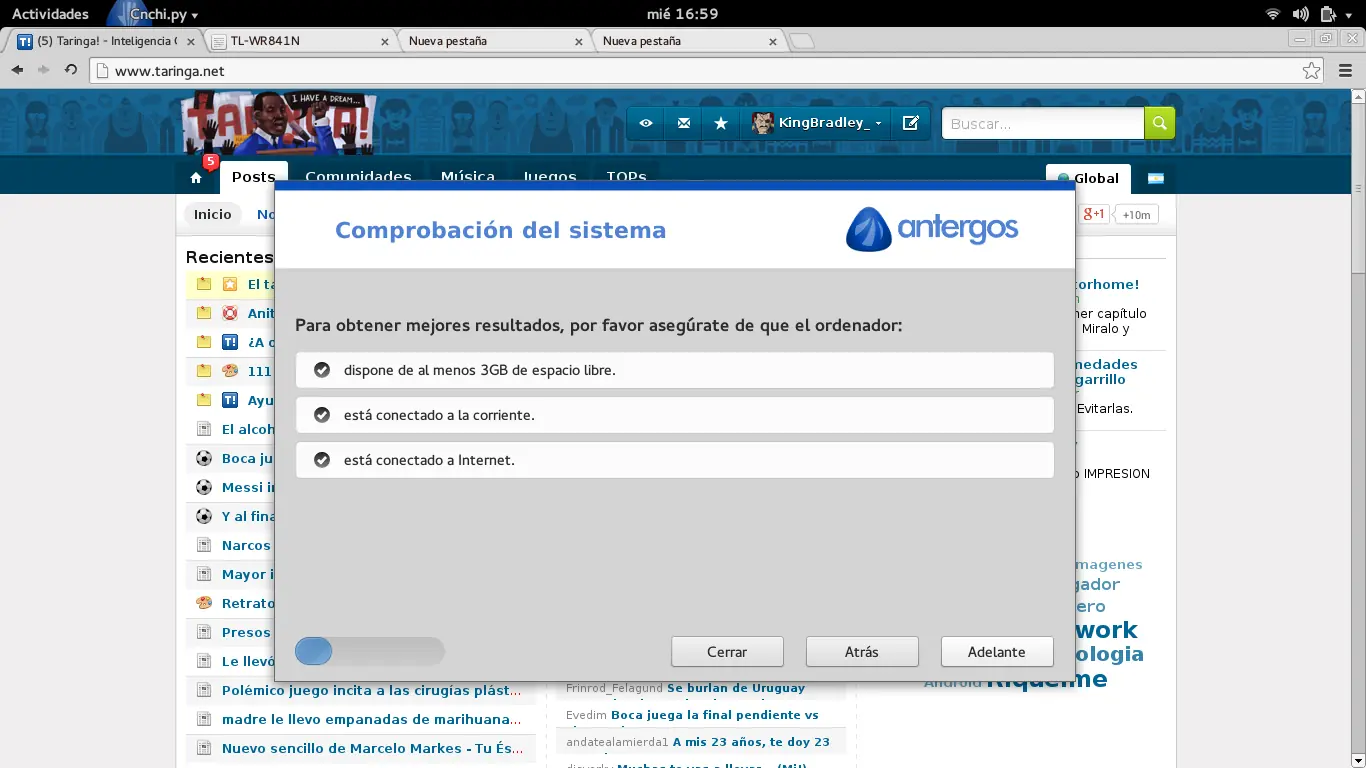Open 'Polémico juego incita a las cirugias' post

point(371,690)
